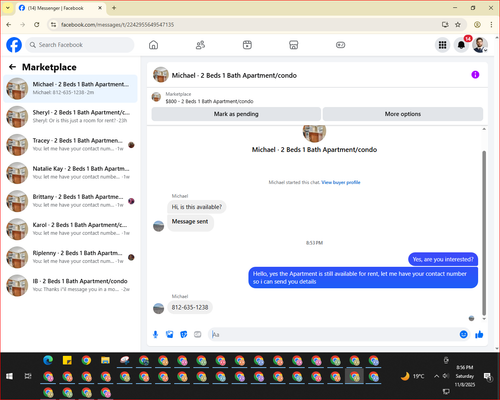Choose a sticker icon
This screenshot has width=500, height=400.
(x=184, y=334)
